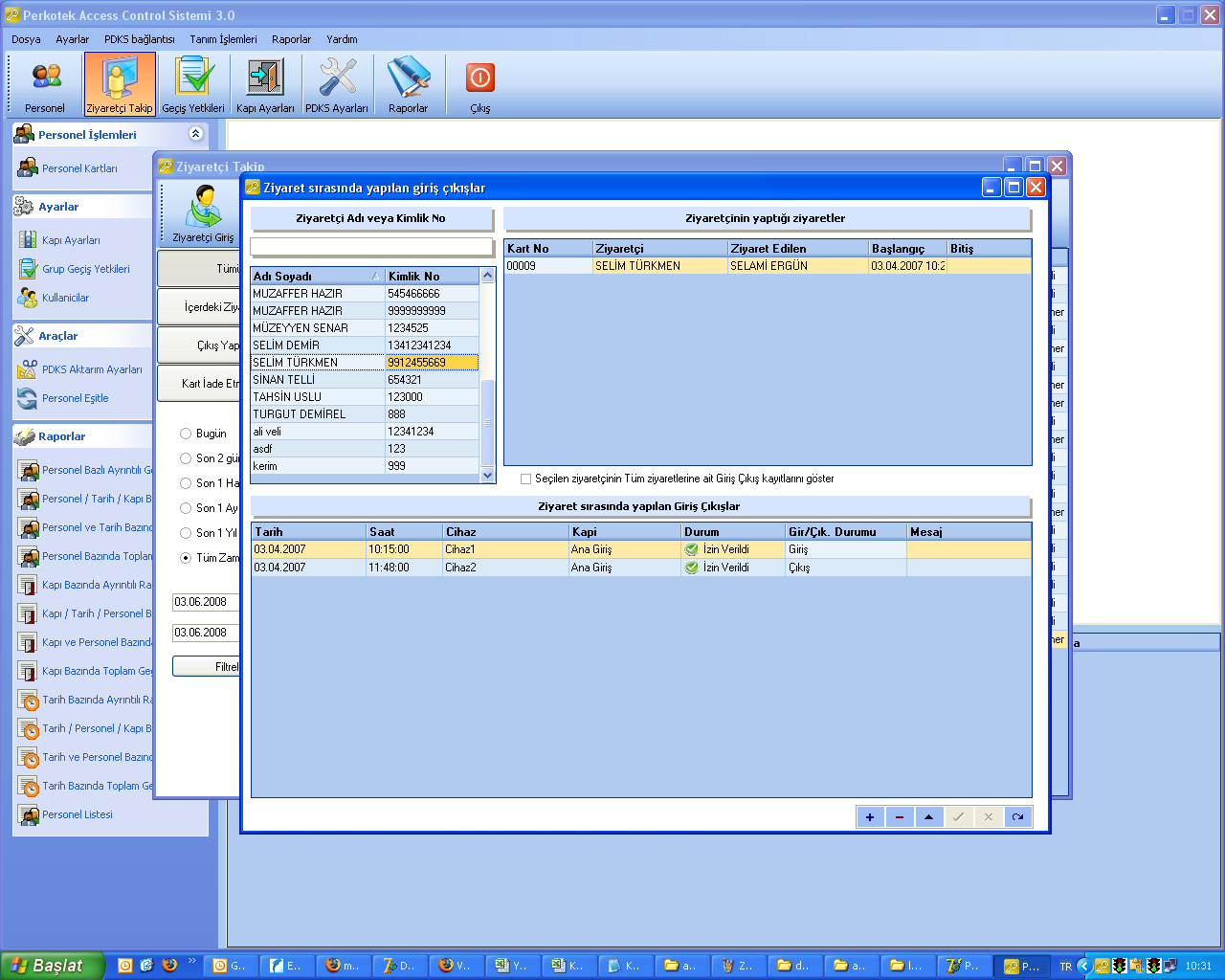Open the Personel Kartları link

(x=79, y=168)
